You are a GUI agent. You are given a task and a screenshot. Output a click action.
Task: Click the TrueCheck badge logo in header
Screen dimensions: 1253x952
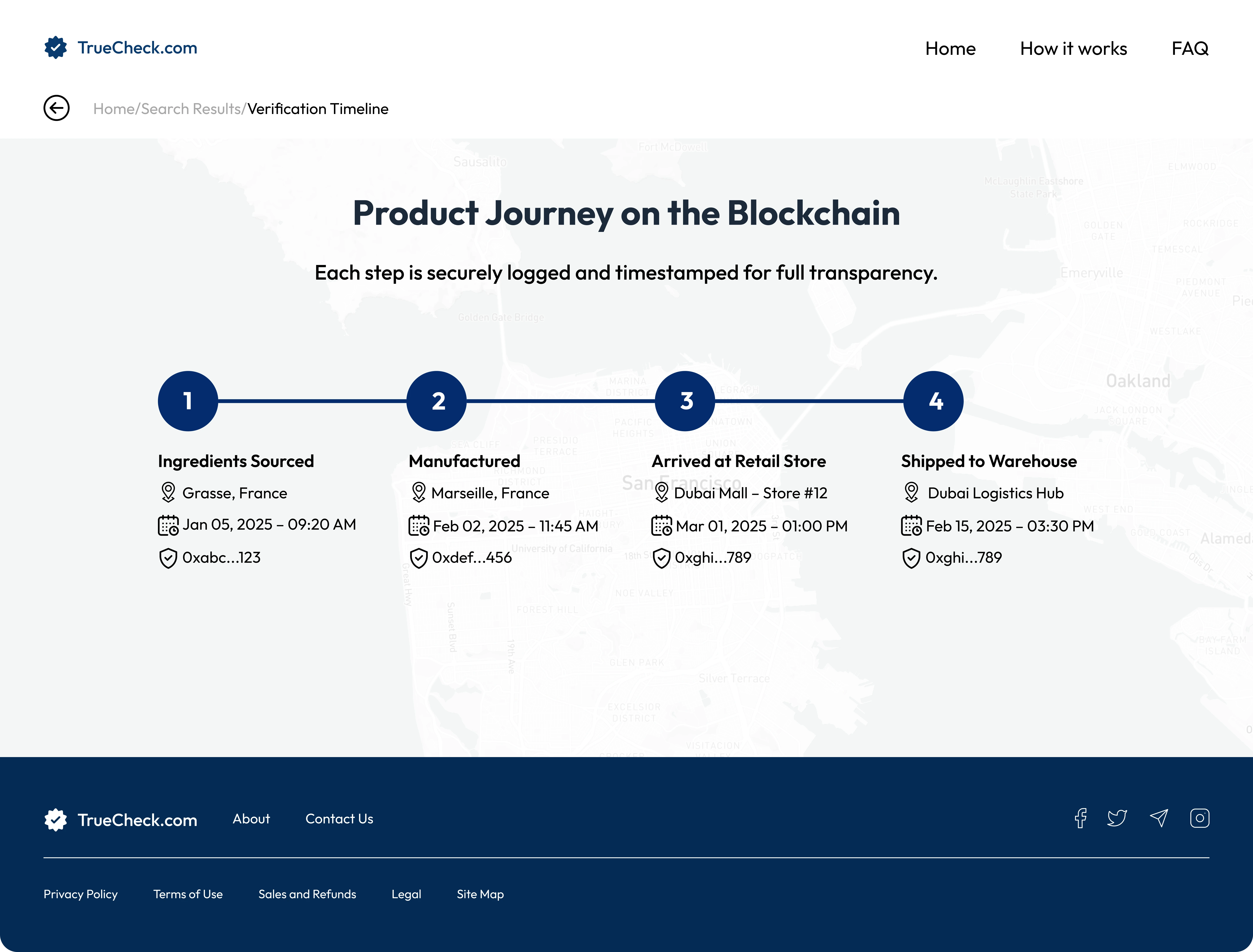click(x=55, y=48)
